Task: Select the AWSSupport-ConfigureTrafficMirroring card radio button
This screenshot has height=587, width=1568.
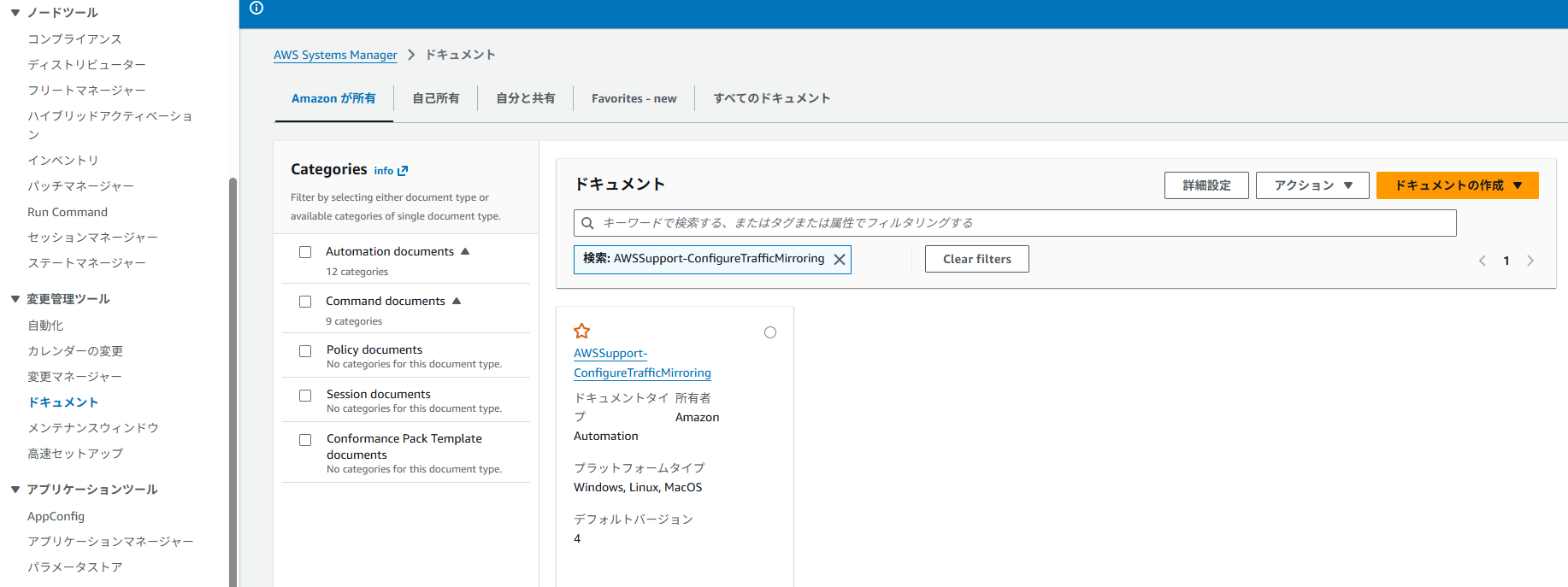Action: point(770,332)
